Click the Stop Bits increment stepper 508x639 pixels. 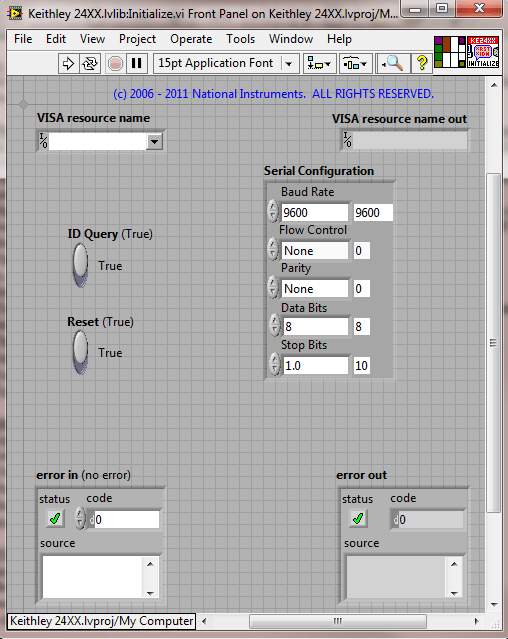pyautogui.click(x=275, y=360)
